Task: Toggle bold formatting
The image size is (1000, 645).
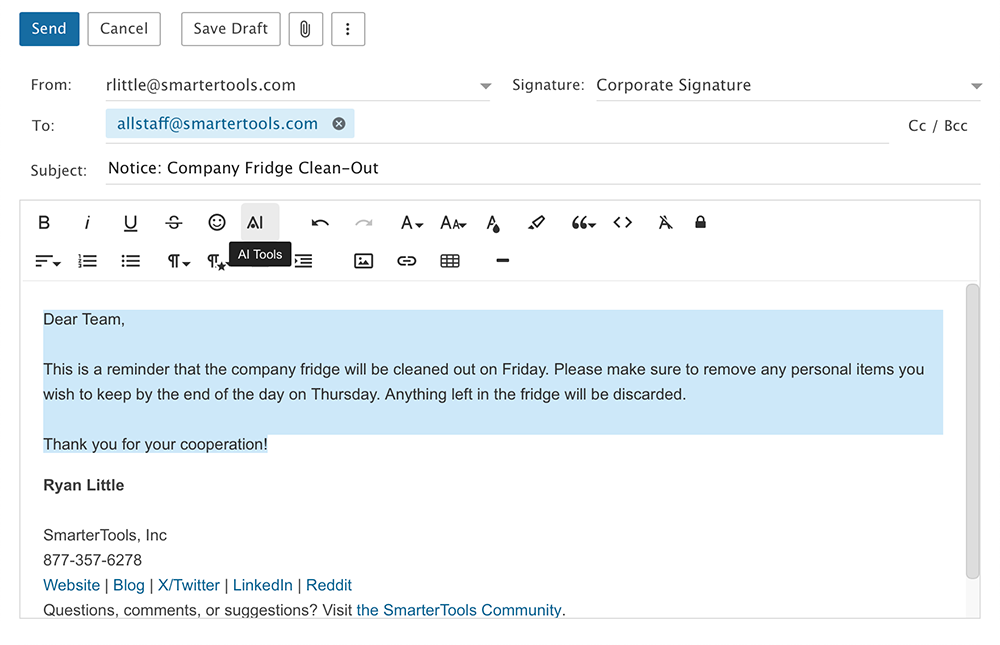Action: point(44,222)
